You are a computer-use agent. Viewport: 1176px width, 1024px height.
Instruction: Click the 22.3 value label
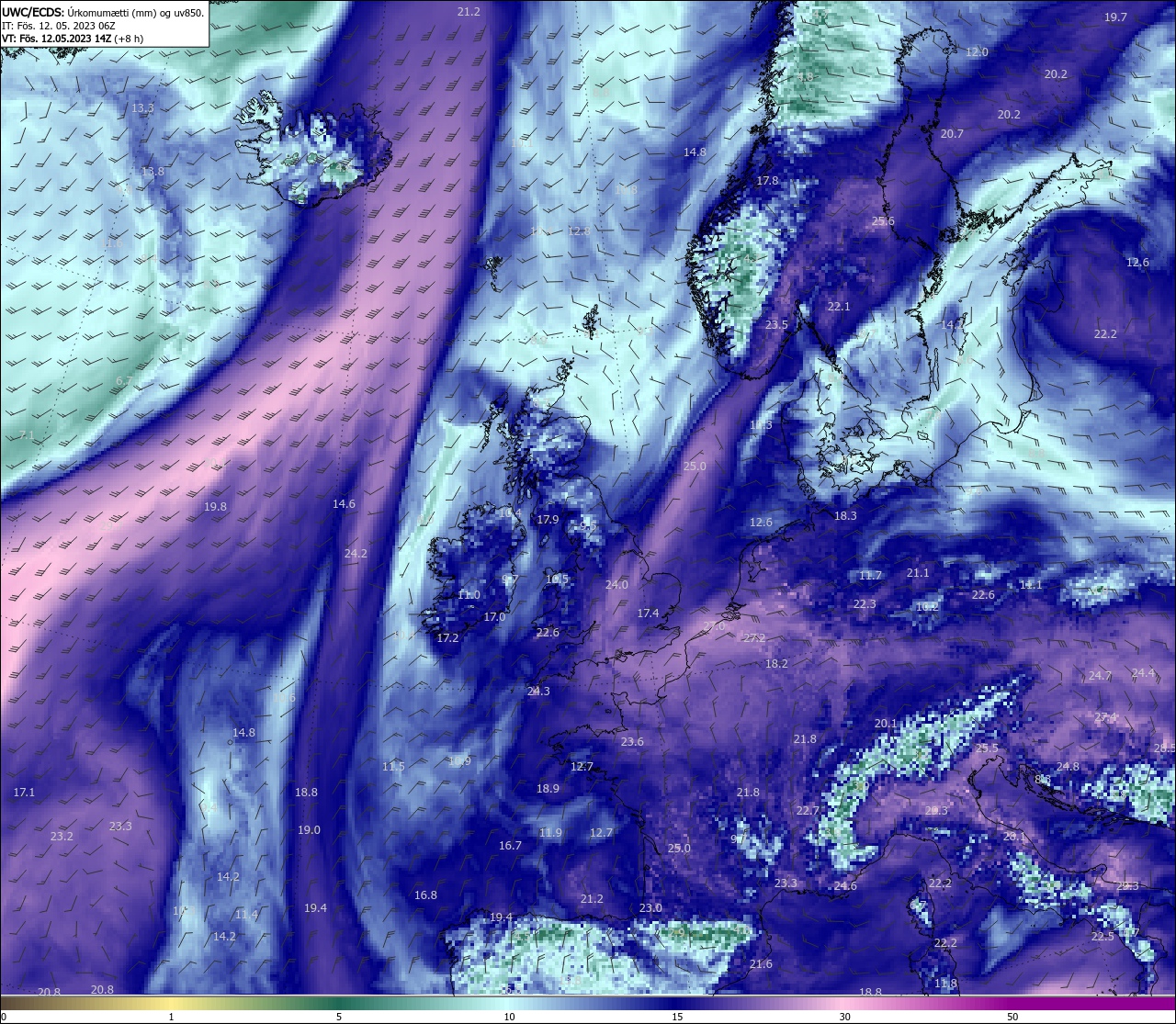865,604
